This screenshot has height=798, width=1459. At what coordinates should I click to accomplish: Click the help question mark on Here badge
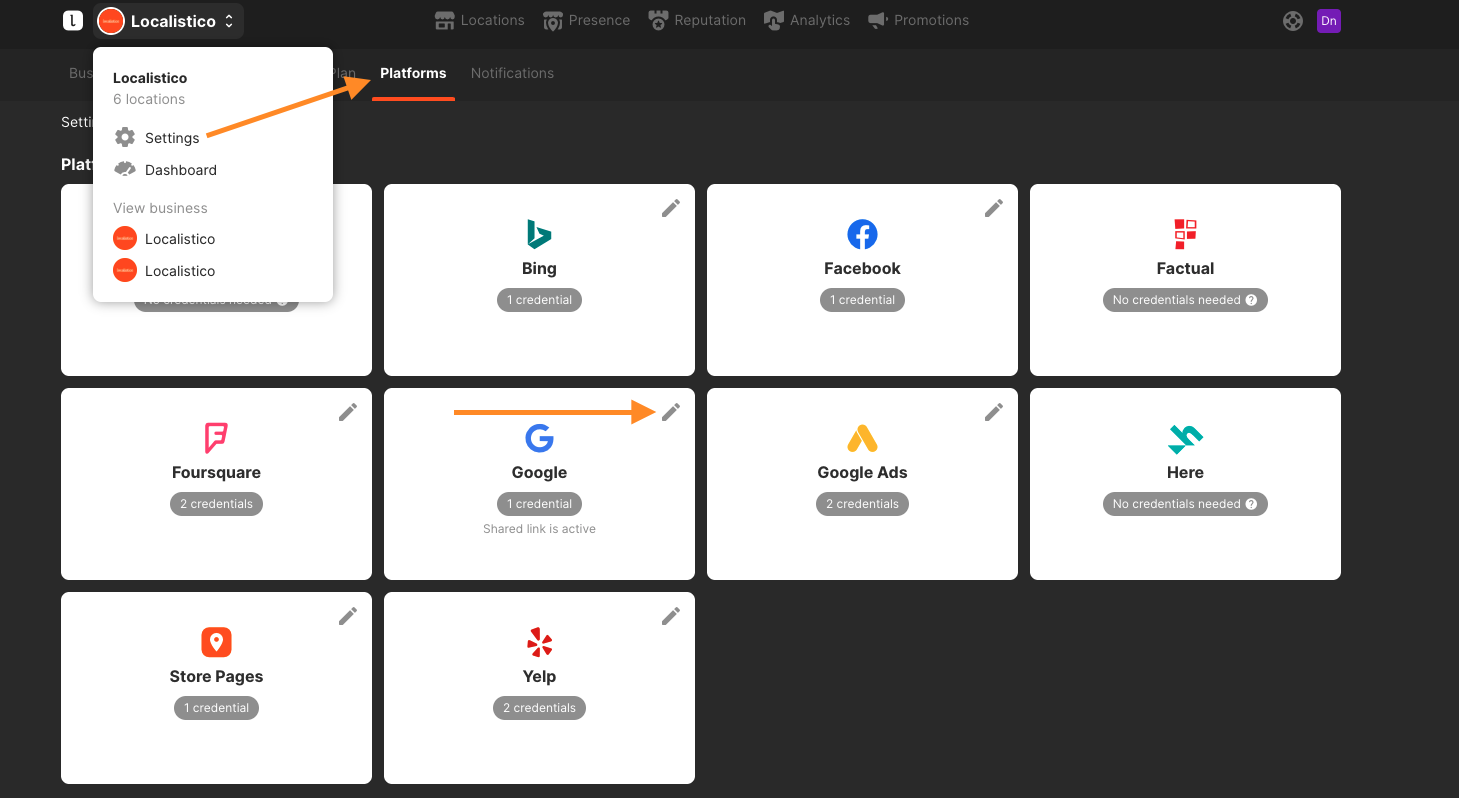coord(1251,504)
